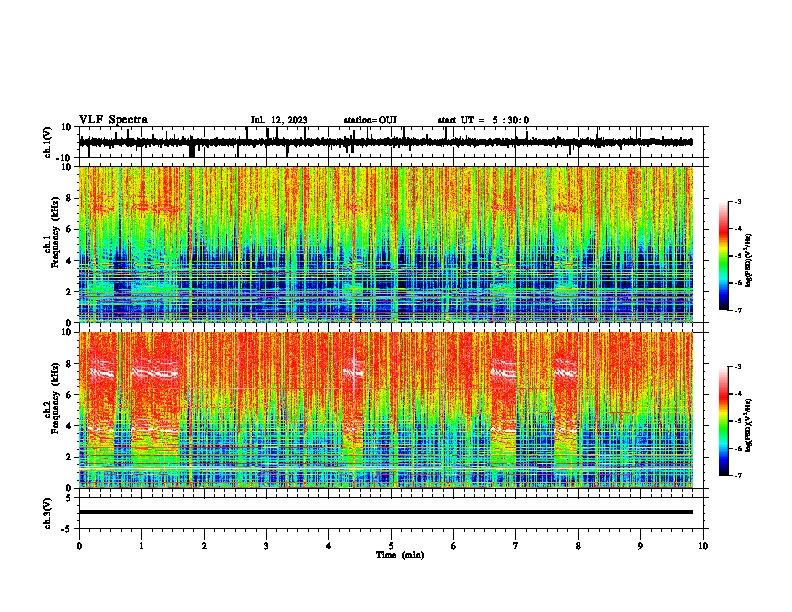The width and height of the screenshot is (792, 612).
Task: Click the 'ch.1(V)' waveform axis label
Action: (48, 142)
